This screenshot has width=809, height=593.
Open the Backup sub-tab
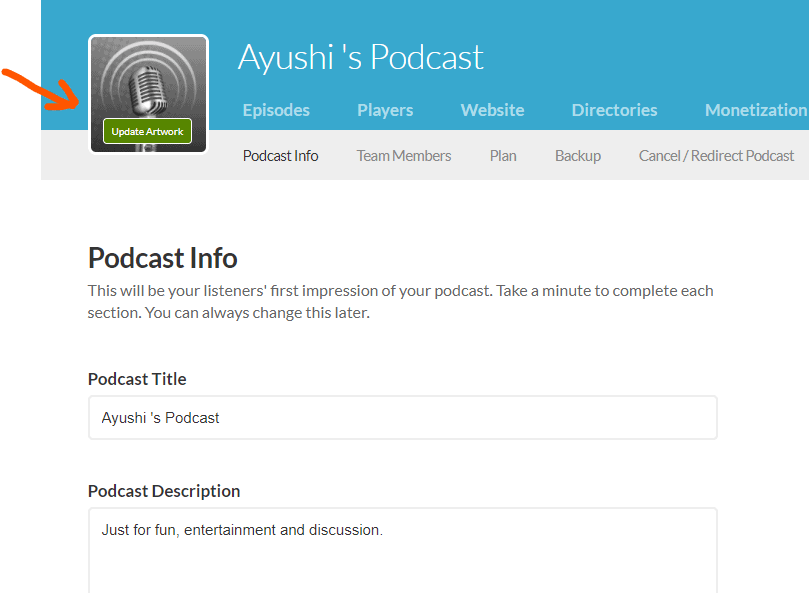(x=578, y=155)
